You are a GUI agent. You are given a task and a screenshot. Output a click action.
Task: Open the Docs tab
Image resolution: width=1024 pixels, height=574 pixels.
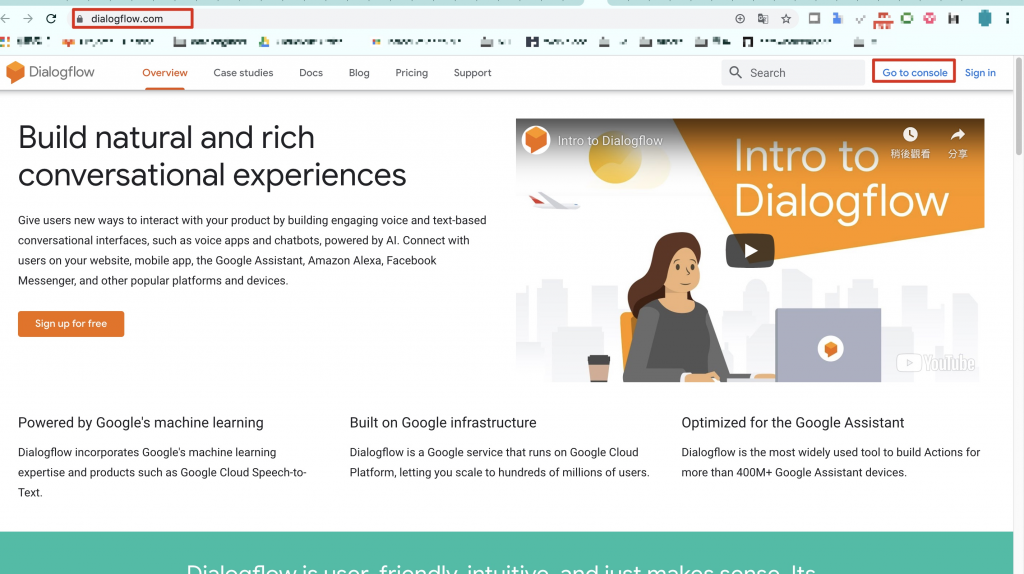tap(311, 72)
